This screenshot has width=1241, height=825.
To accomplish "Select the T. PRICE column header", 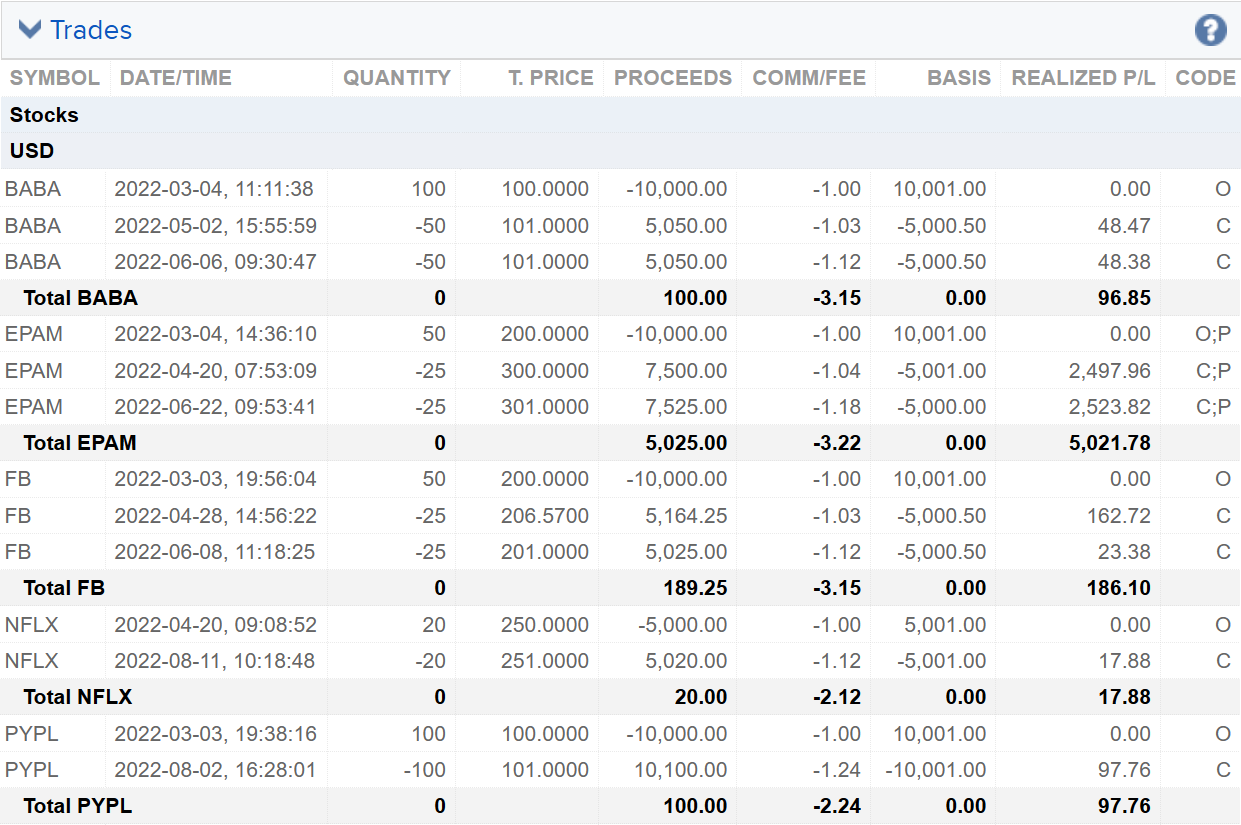I will tap(551, 78).
